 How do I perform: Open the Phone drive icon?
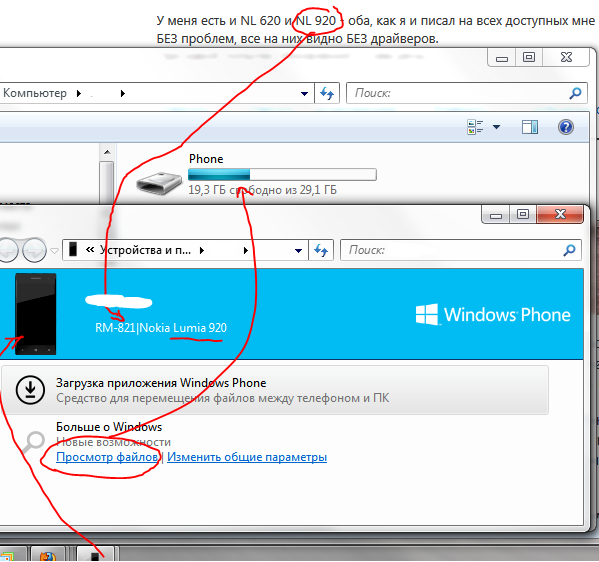point(159,183)
